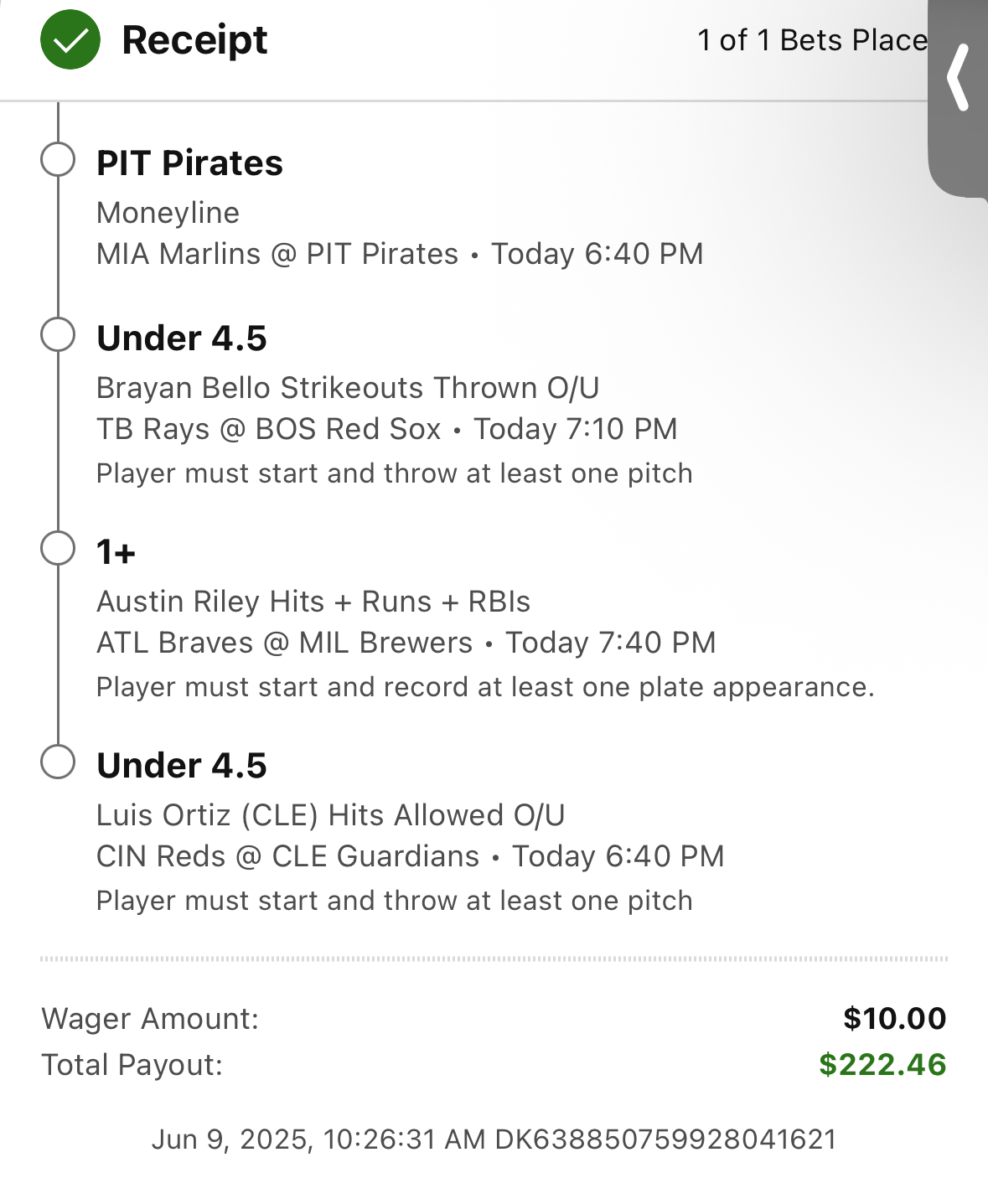Click the $10.00 wager amount value
Image resolution: width=988 pixels, height=1204 pixels.
894,1019
